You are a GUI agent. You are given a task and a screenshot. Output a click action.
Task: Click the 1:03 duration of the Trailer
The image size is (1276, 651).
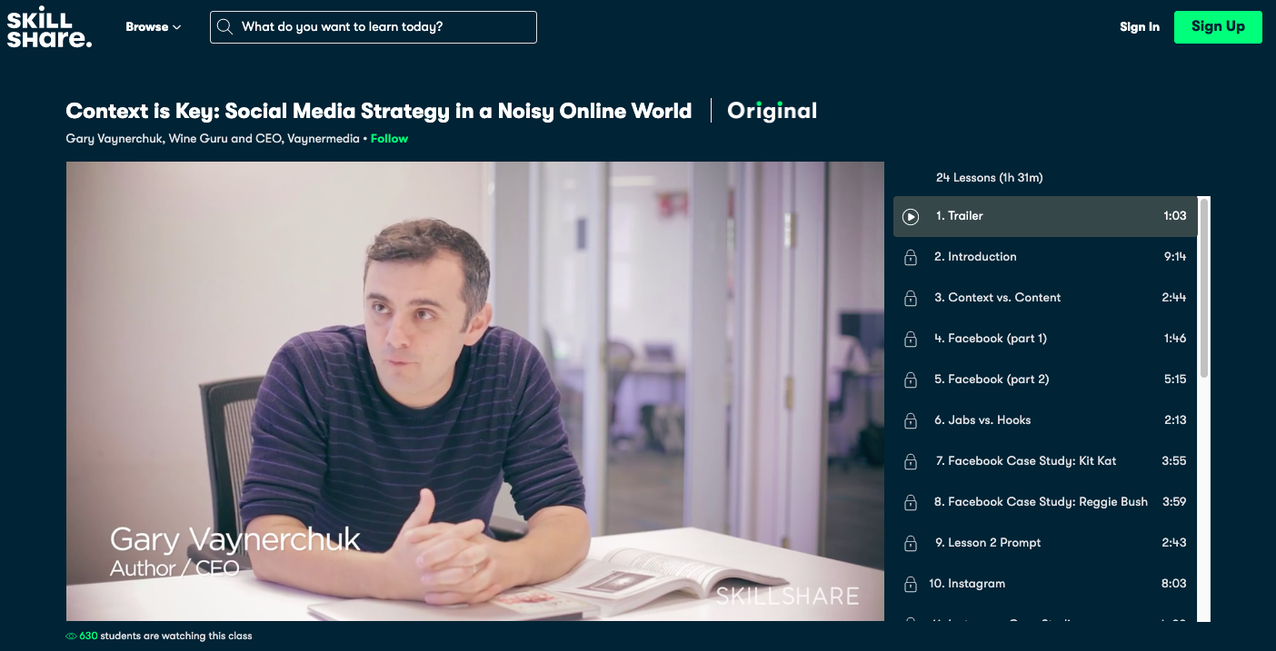(x=1175, y=216)
